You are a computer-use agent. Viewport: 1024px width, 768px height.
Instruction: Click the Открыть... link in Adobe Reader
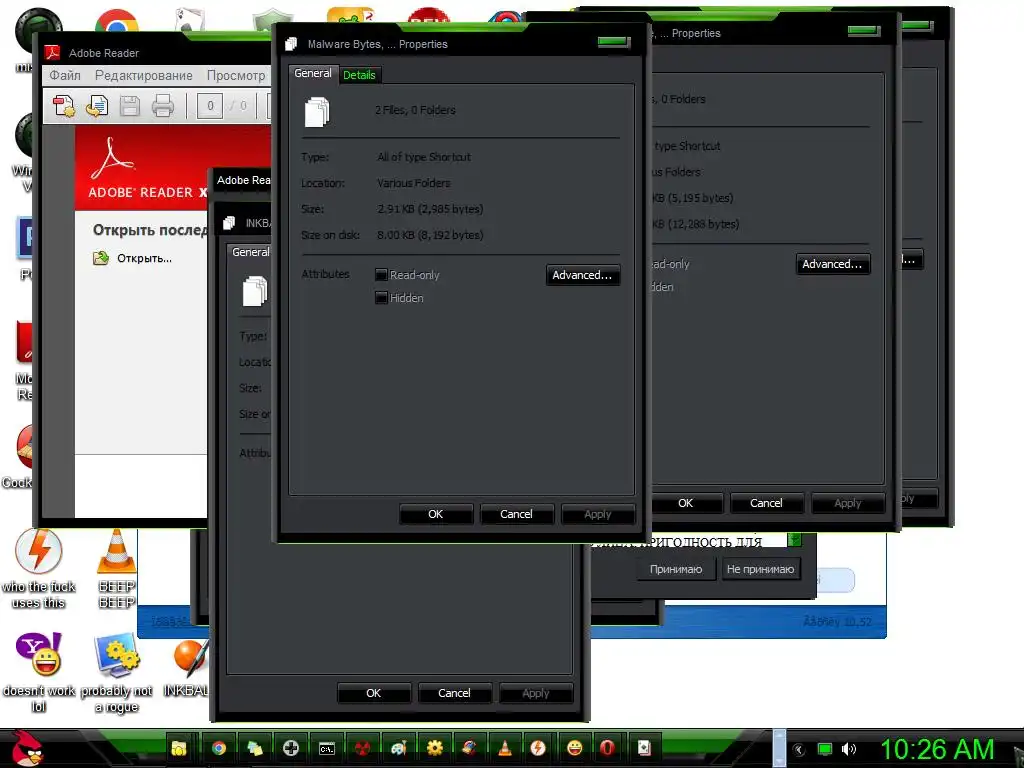tap(144, 258)
